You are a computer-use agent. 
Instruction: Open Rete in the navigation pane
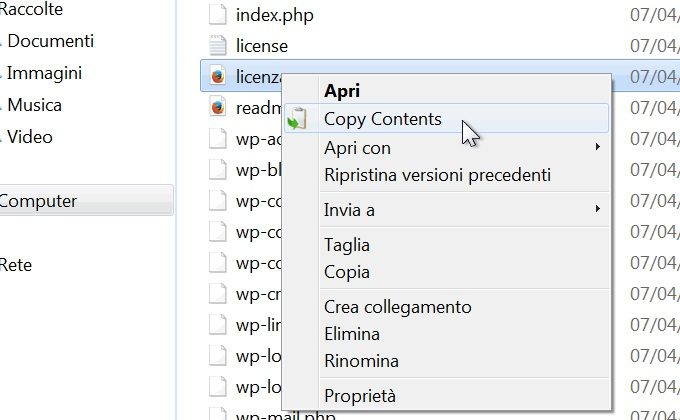(x=16, y=265)
